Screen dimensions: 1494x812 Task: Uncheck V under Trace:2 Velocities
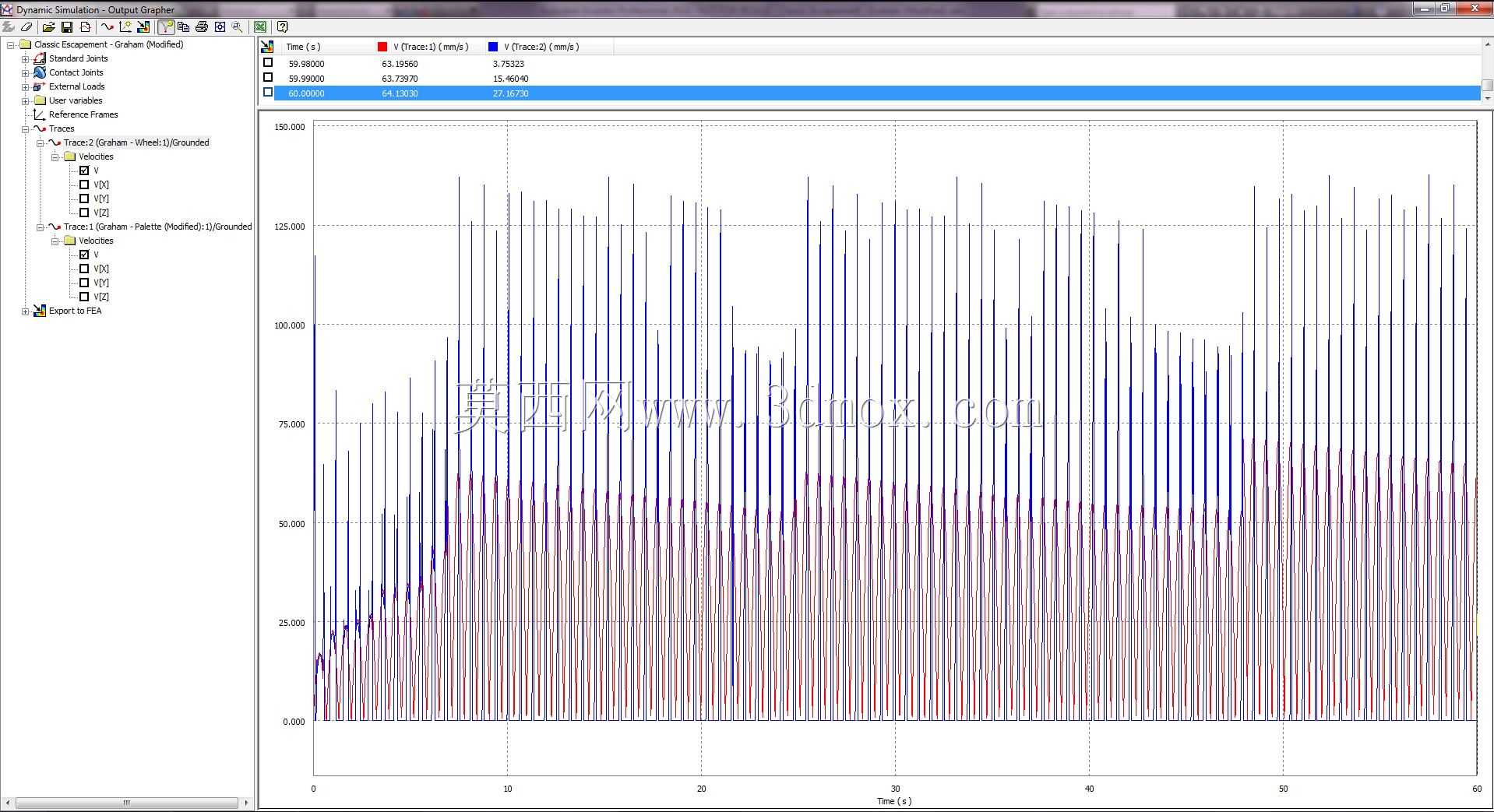click(x=84, y=170)
